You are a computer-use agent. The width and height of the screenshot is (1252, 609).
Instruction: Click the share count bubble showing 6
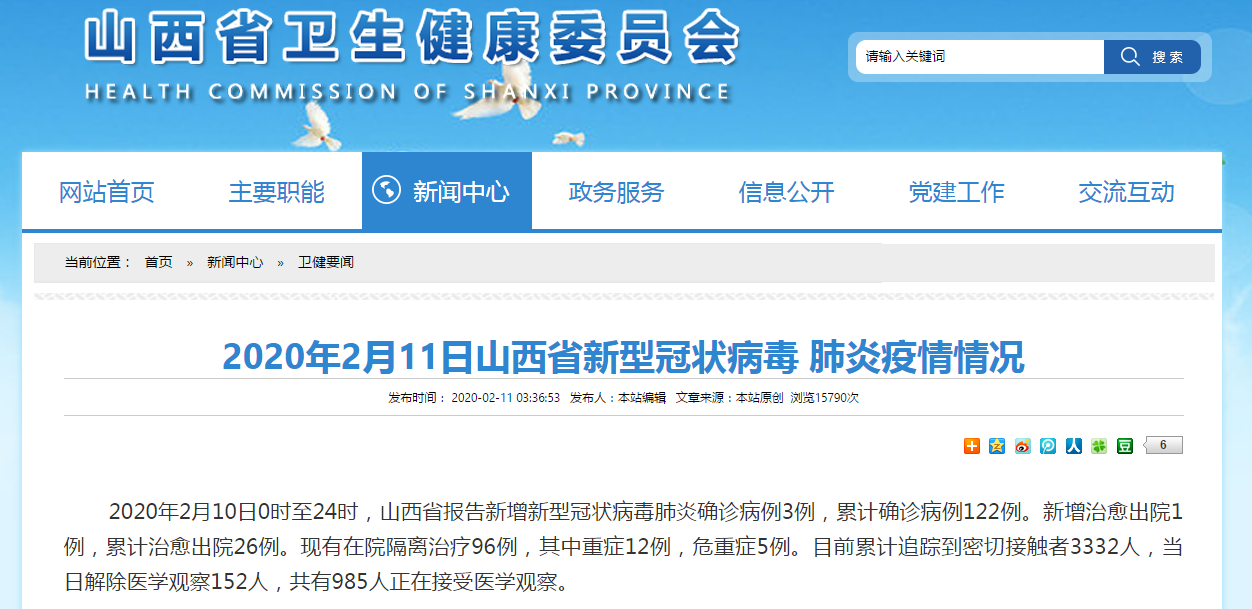click(x=1163, y=445)
